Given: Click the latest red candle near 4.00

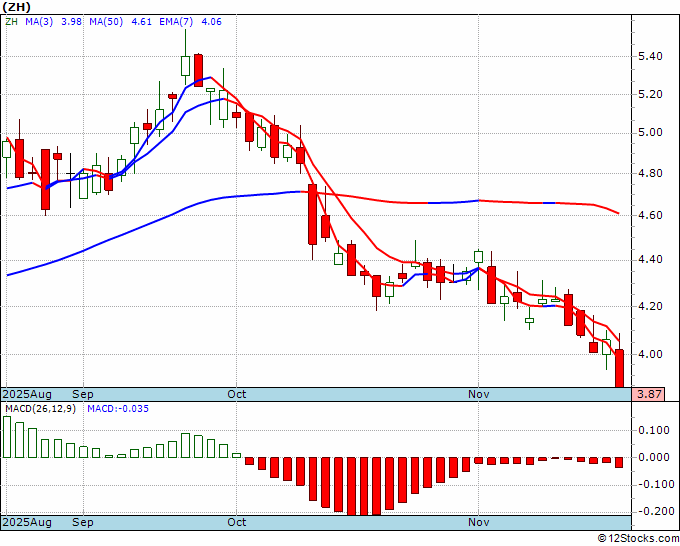Looking at the screenshot, I should pyautogui.click(x=619, y=368).
